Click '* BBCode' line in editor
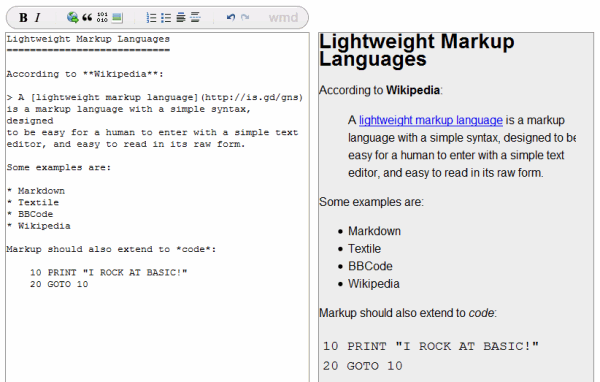Image resolution: width=600 pixels, height=382 pixels. (30, 214)
